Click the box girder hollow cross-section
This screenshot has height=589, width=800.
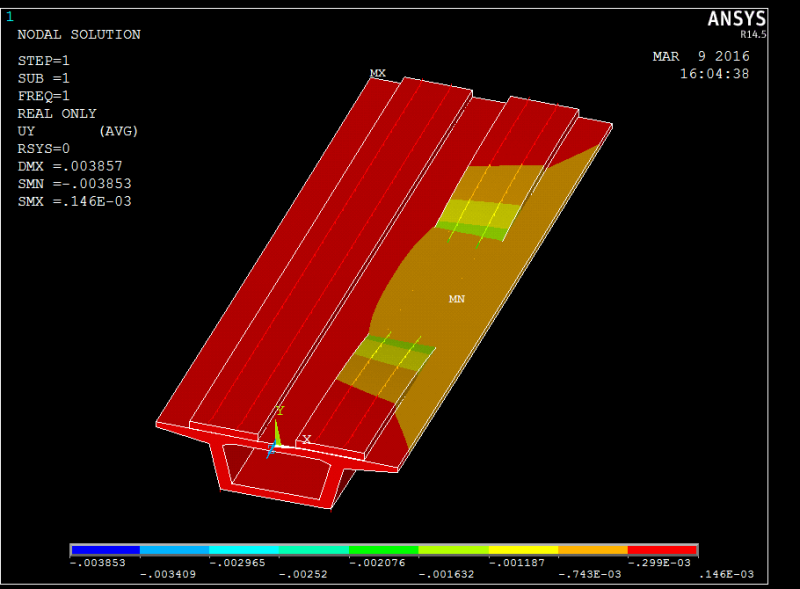coord(278,472)
